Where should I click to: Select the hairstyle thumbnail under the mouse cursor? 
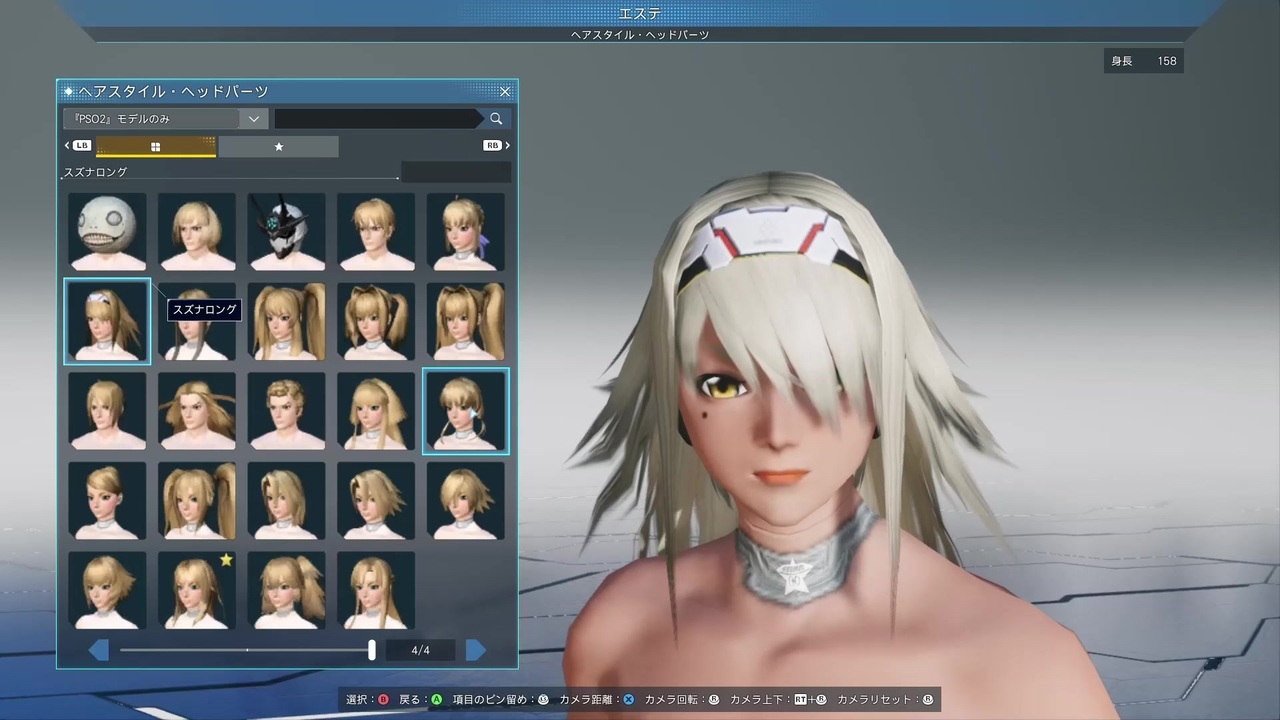(x=465, y=411)
